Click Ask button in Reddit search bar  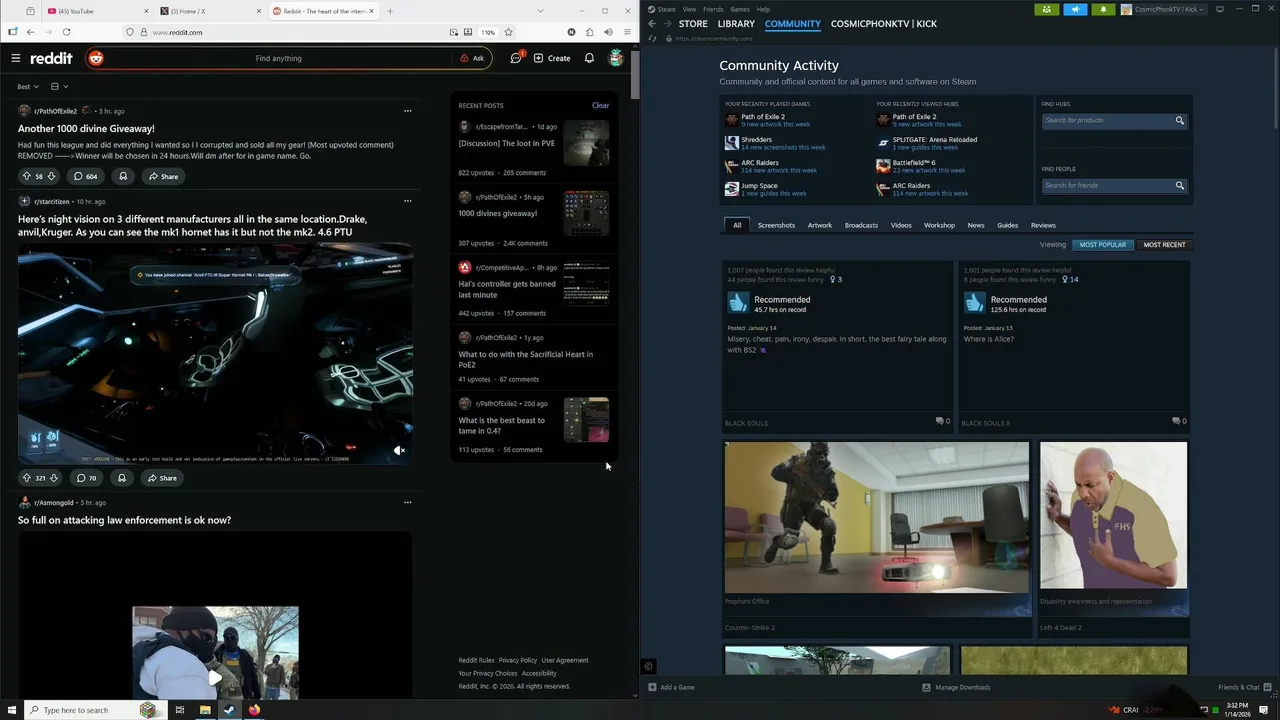(x=472, y=58)
